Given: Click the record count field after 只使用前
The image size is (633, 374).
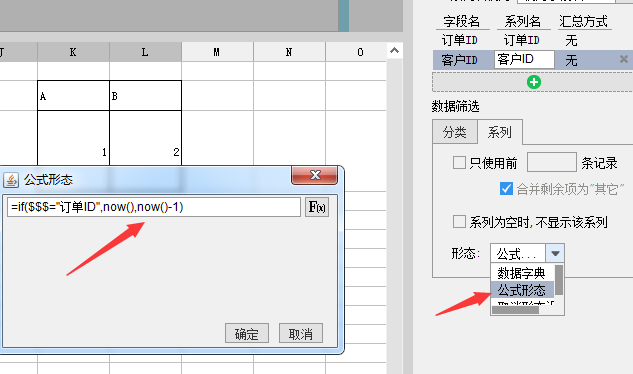Looking at the screenshot, I should click(x=551, y=162).
